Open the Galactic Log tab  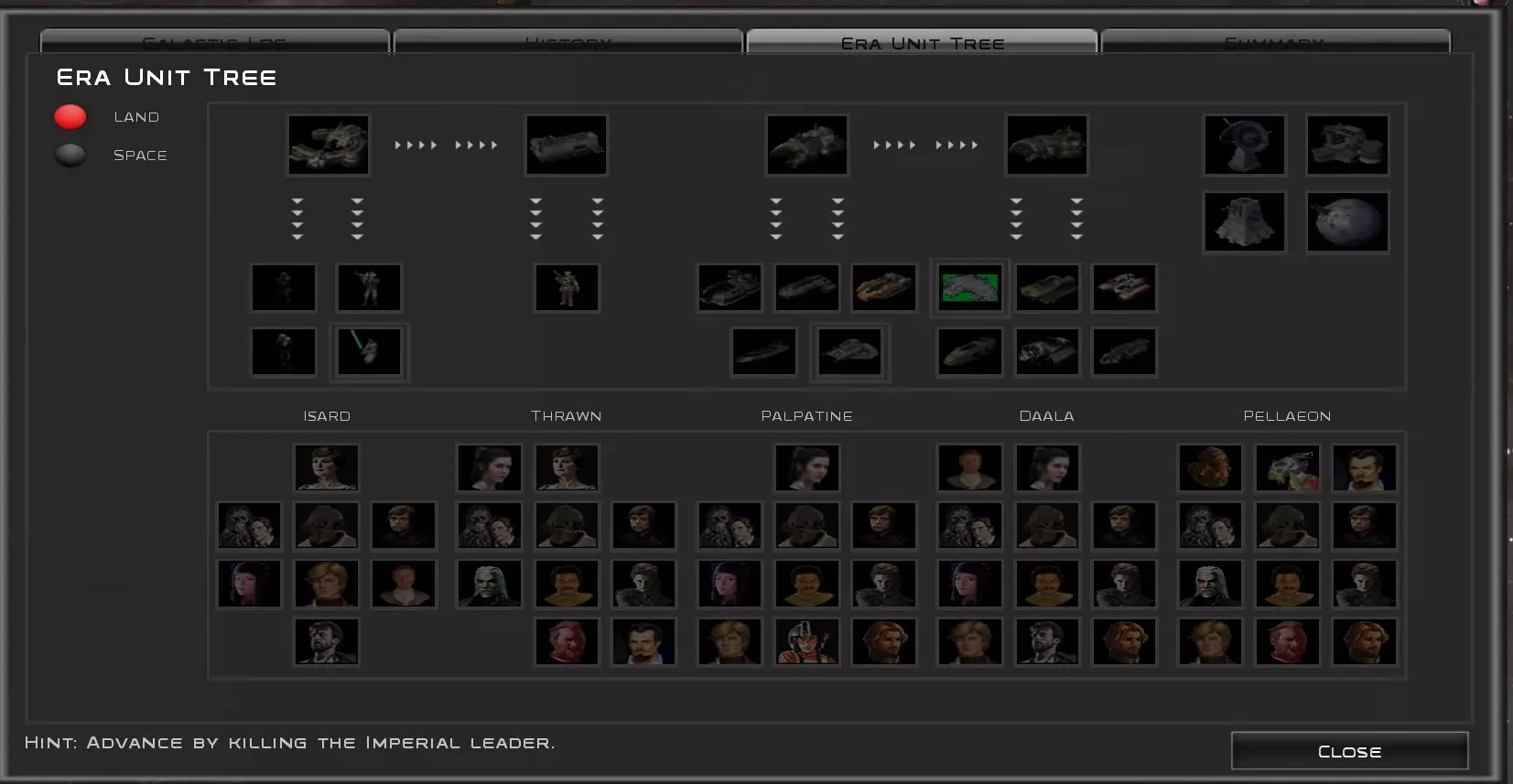point(215,42)
